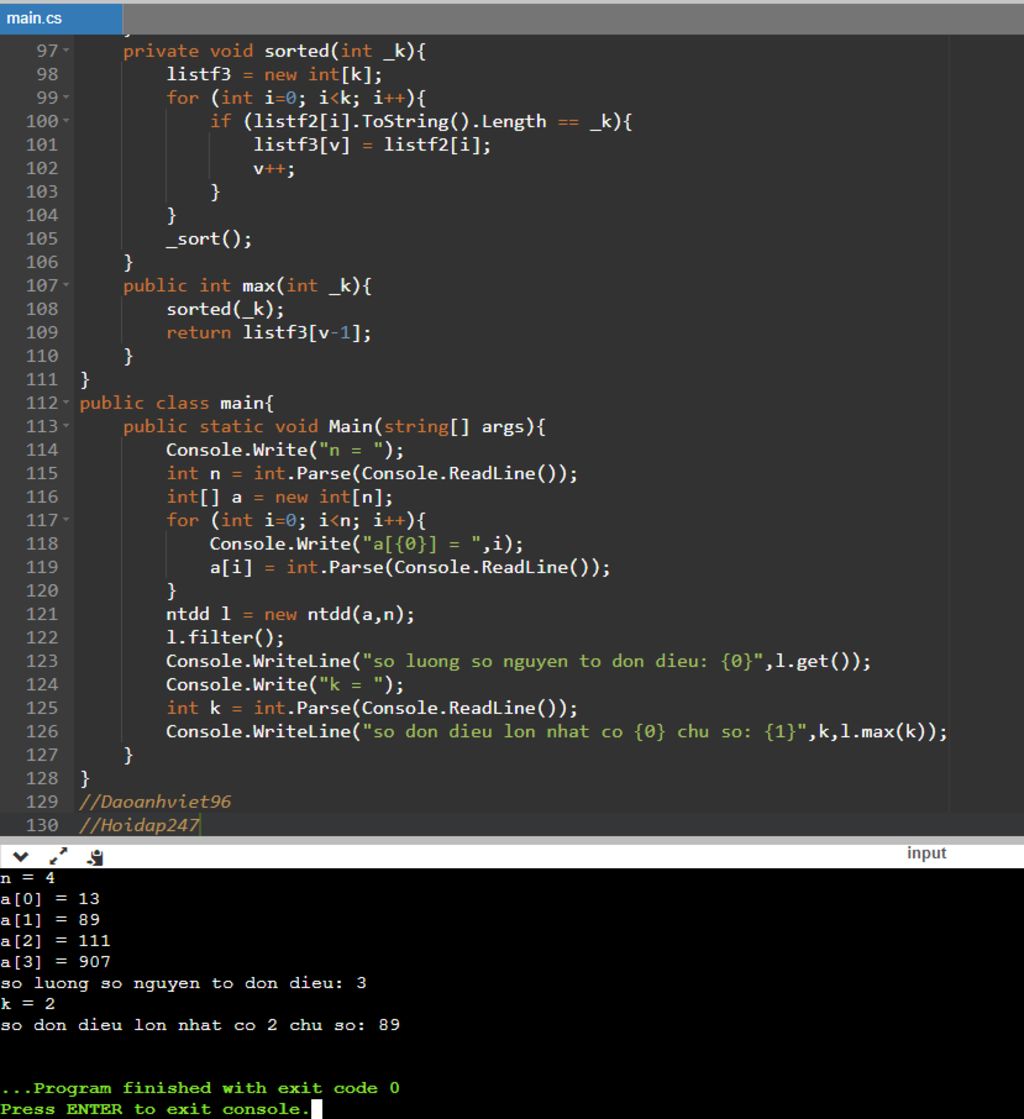This screenshot has width=1024, height=1119.
Task: Click console line 'a[3] = 907'
Action: pos(55,962)
